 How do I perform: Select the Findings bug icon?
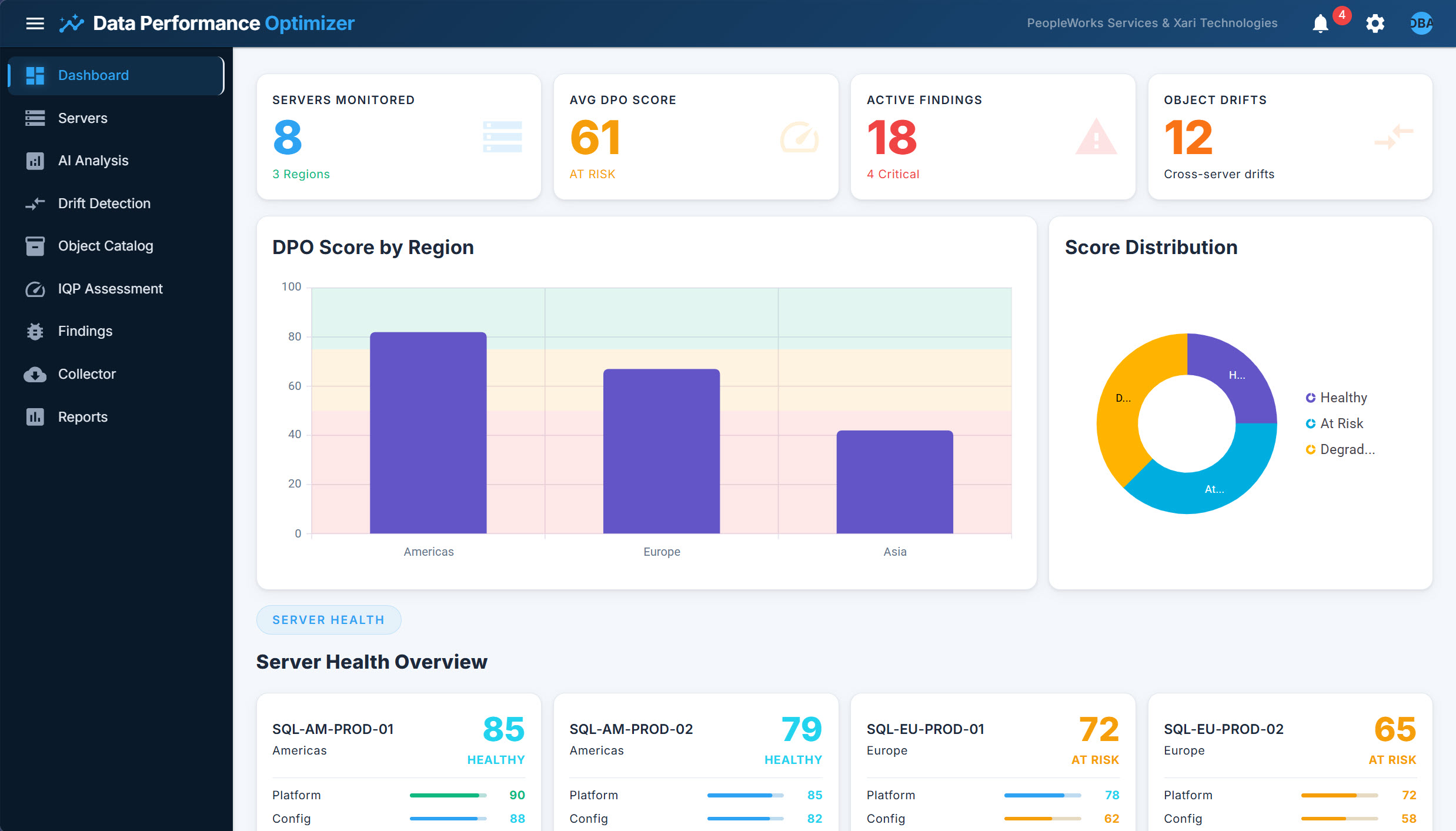coord(35,331)
